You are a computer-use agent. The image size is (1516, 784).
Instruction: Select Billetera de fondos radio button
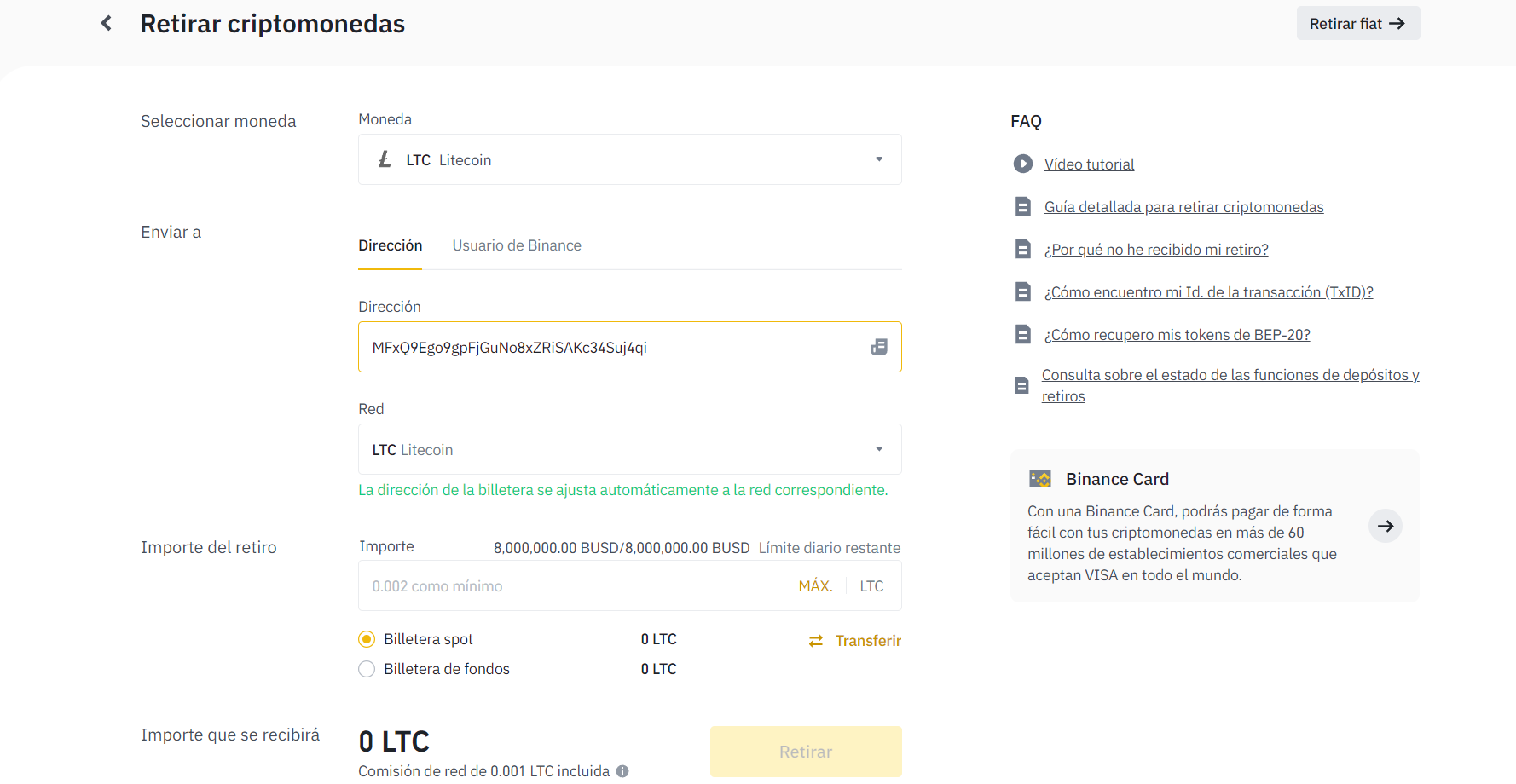367,669
